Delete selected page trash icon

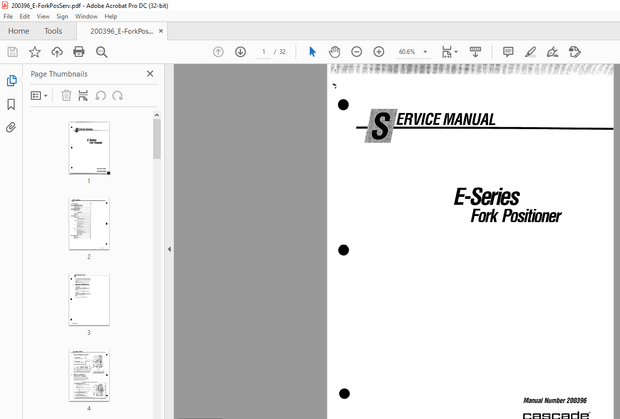(x=66, y=96)
